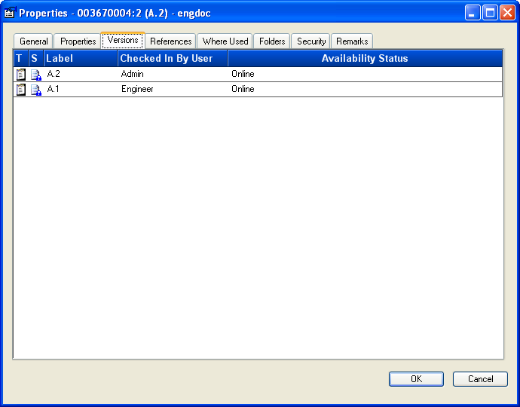Switch to the Properties tab
This screenshot has width=520, height=407.
[78, 41]
